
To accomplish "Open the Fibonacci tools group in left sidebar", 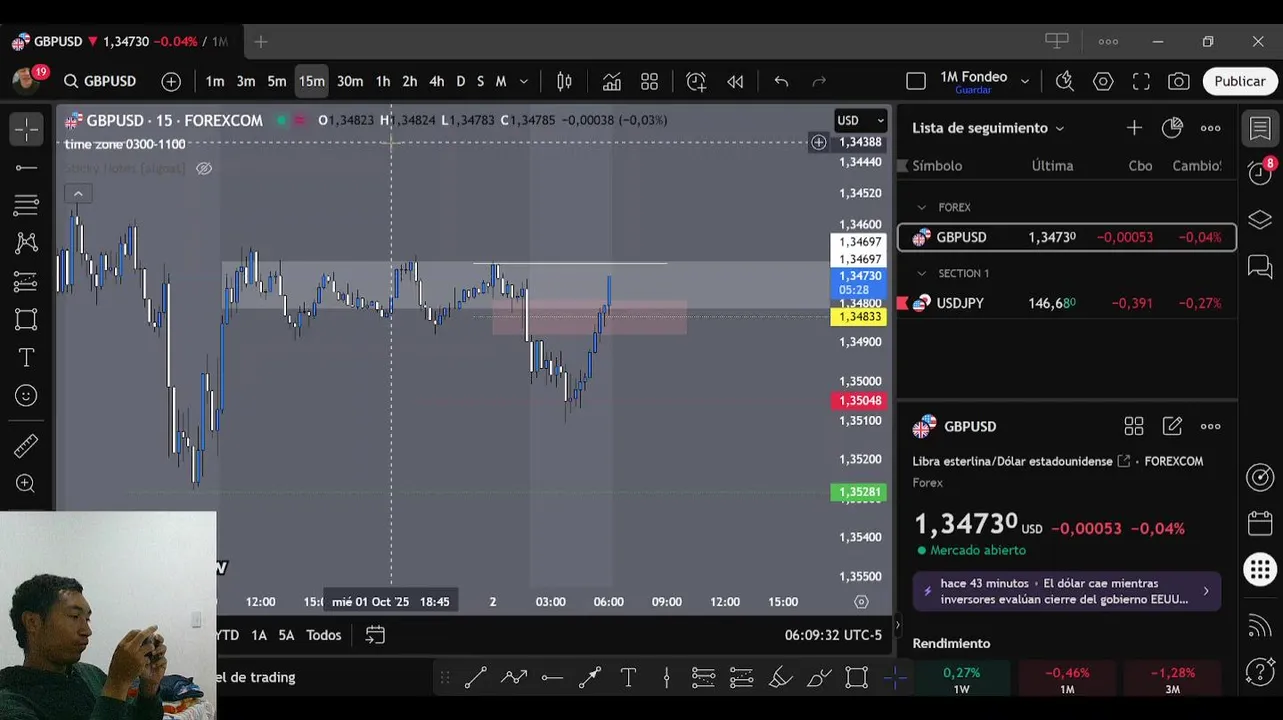I will [27, 205].
